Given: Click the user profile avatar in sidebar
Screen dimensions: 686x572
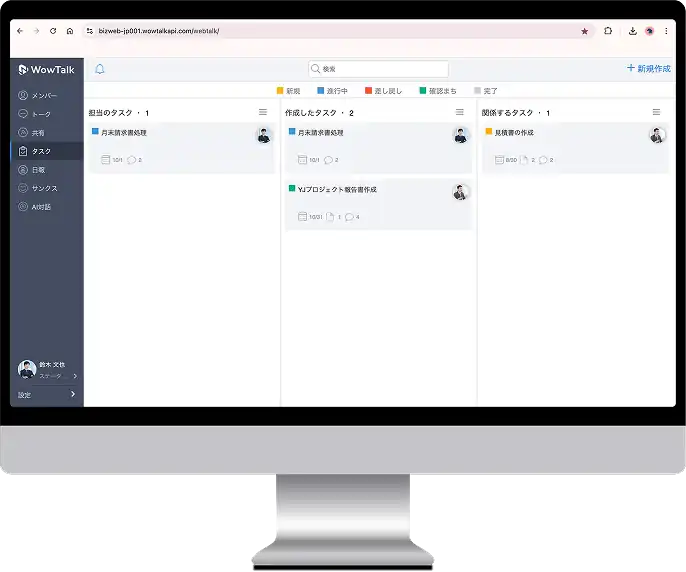Looking at the screenshot, I should click(27, 369).
